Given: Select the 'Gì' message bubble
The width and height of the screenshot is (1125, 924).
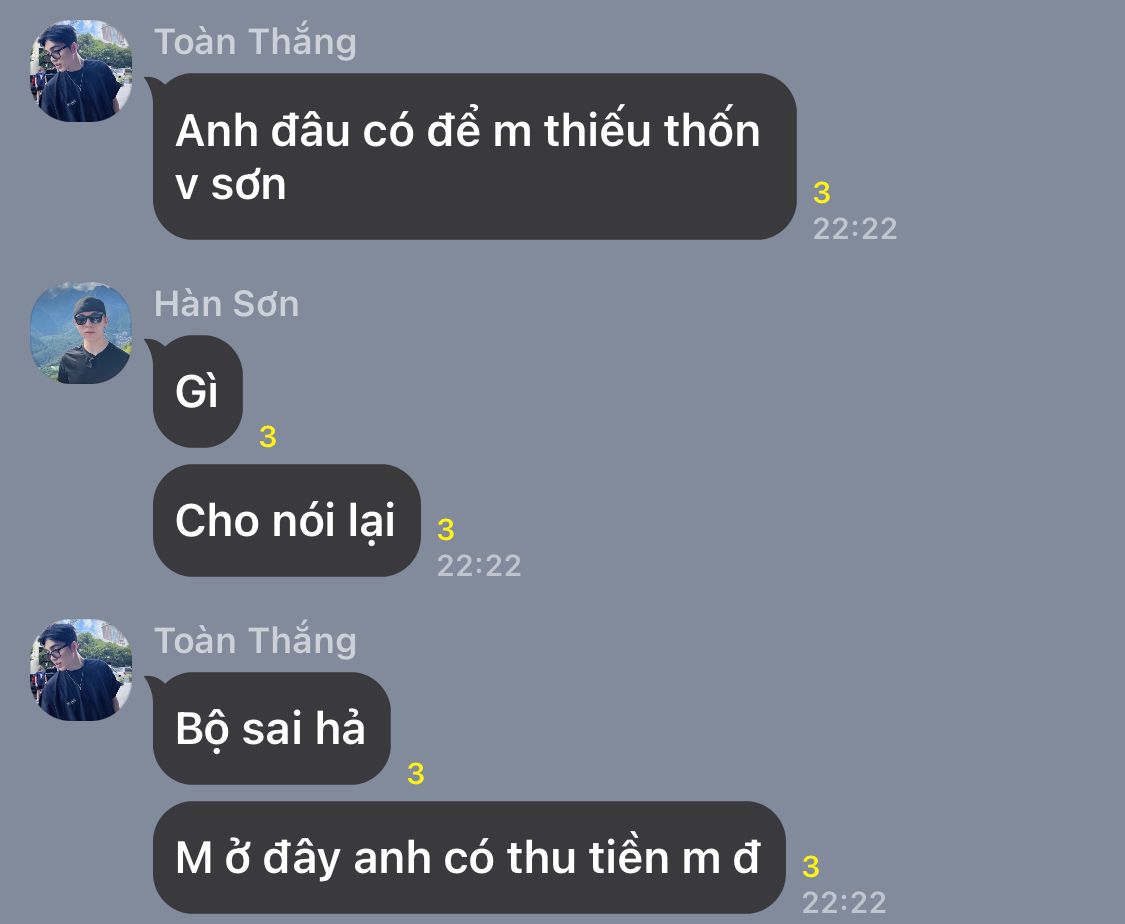Looking at the screenshot, I should click(197, 392).
